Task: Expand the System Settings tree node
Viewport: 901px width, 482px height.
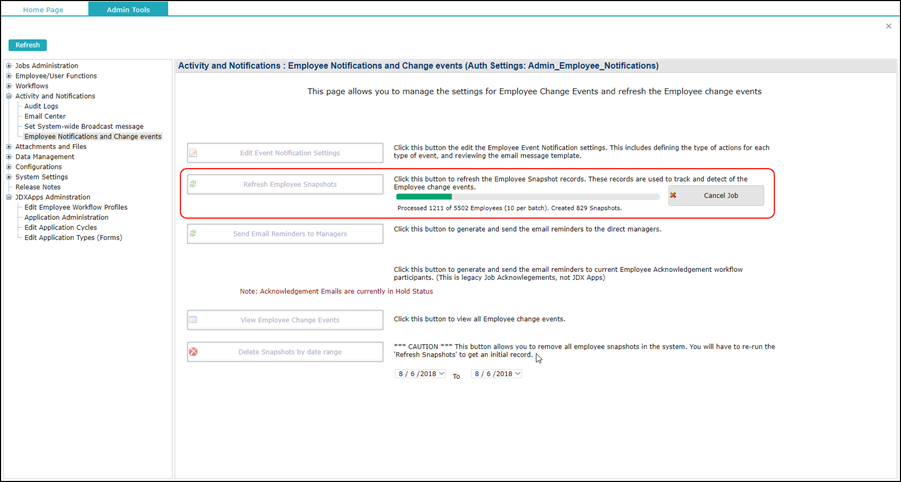Action: (9, 177)
